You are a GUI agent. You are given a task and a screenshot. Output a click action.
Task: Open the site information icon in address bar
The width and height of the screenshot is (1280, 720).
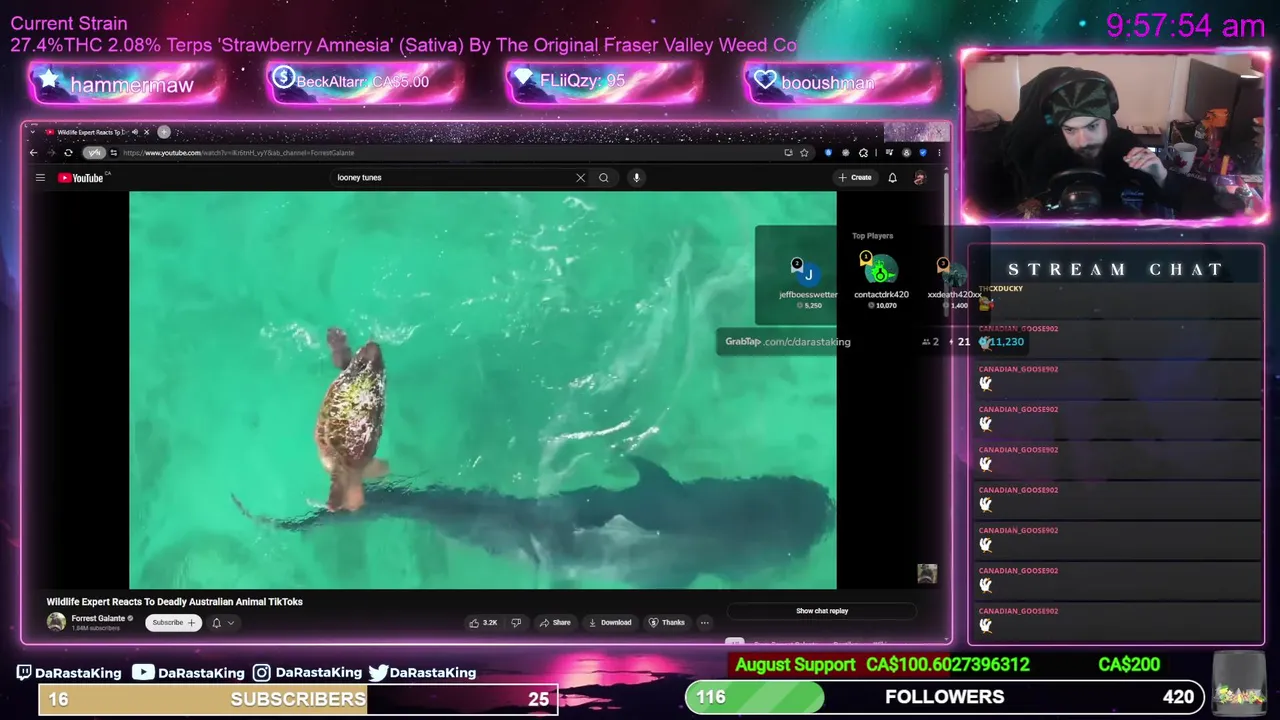(114, 153)
